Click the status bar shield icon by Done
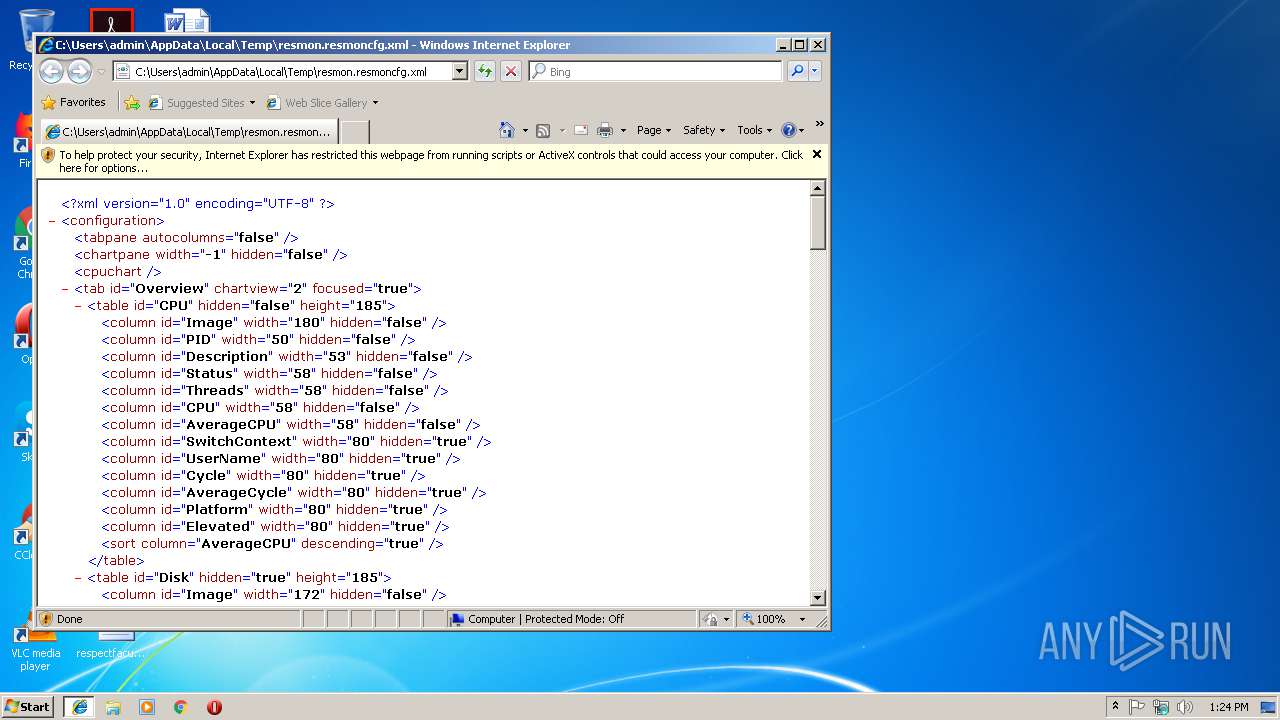 [x=46, y=619]
